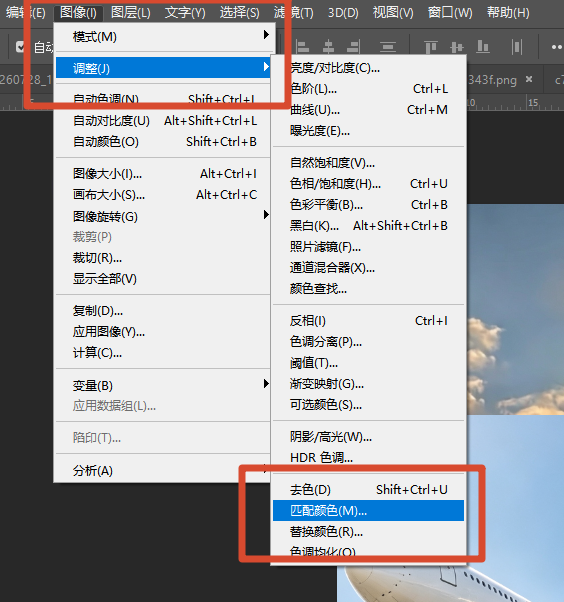The width and height of the screenshot is (564, 602).
Task: Open the 3D(D) menu
Action: [x=343, y=13]
